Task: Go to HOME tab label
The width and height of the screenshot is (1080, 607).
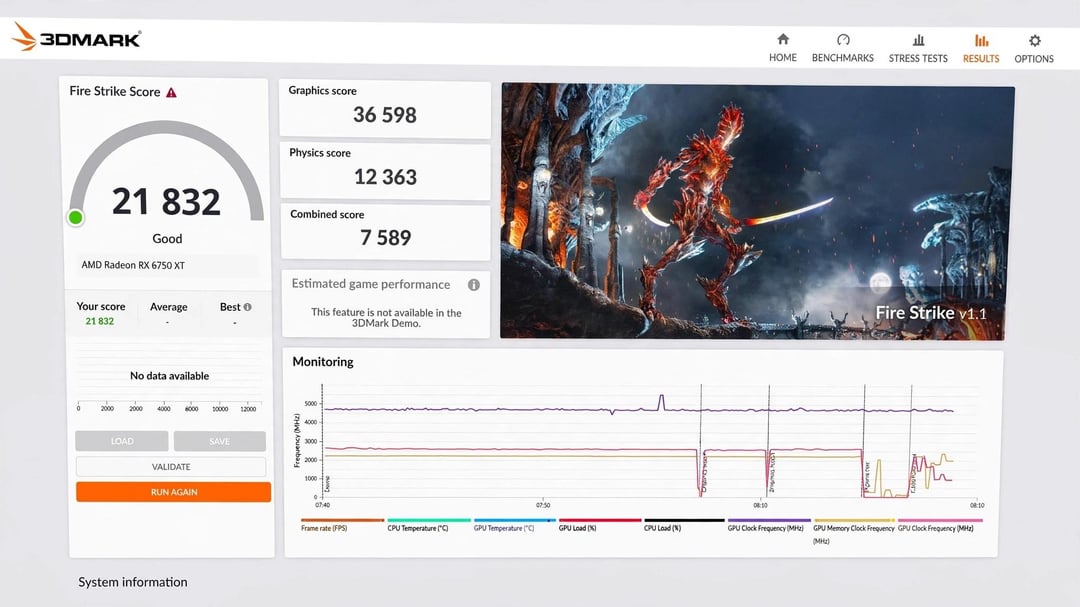Action: [x=782, y=58]
